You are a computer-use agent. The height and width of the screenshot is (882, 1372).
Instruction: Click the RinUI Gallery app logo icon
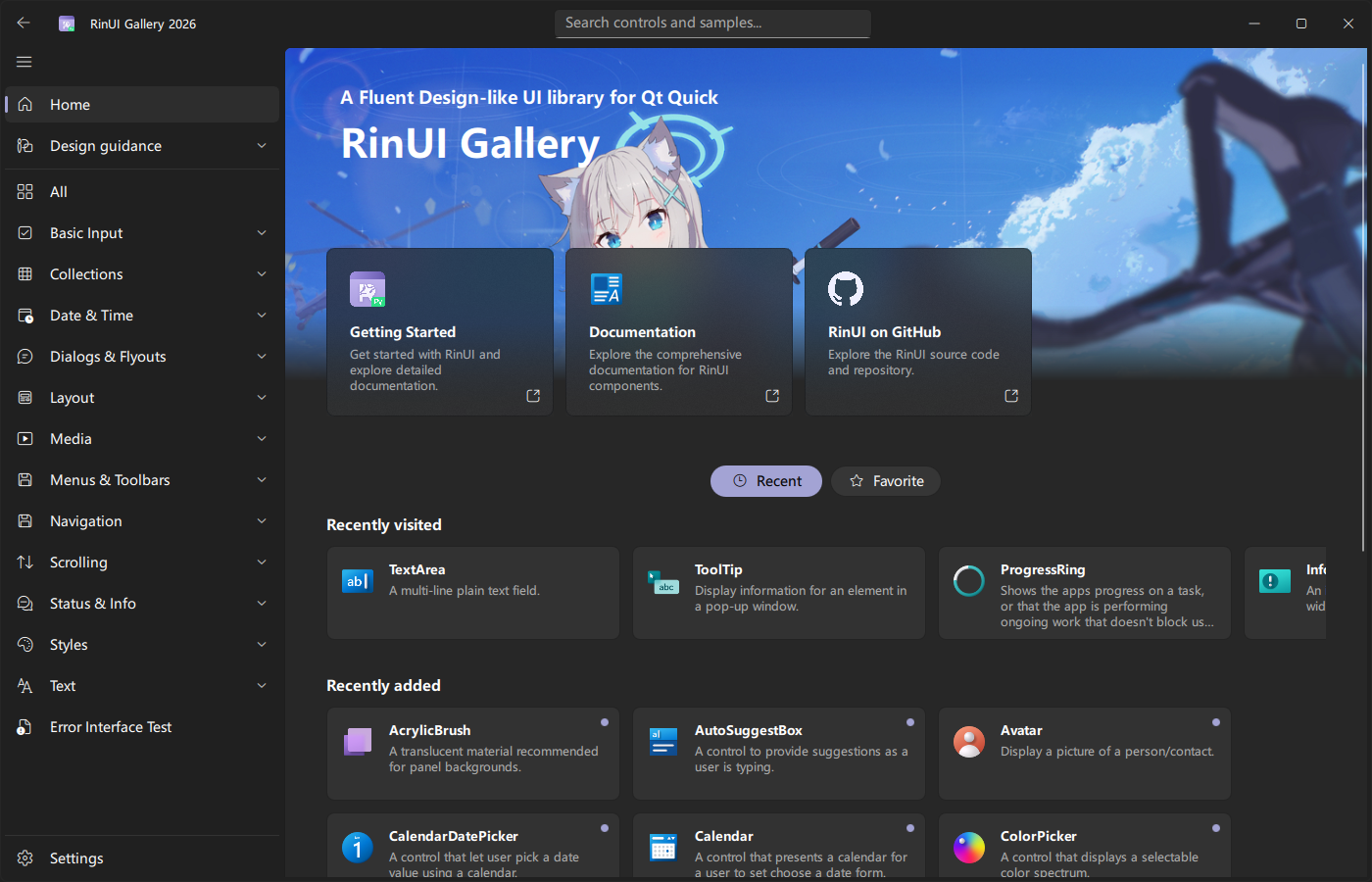[67, 24]
